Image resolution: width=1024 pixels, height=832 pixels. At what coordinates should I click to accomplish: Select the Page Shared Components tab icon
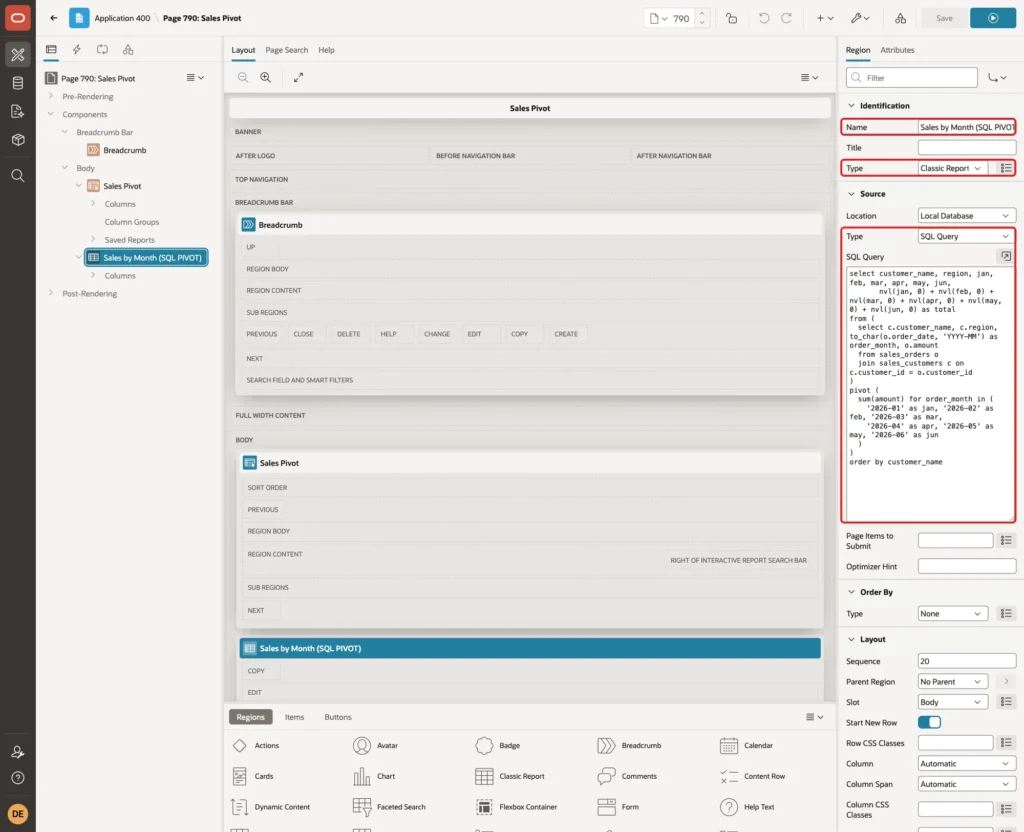click(128, 50)
